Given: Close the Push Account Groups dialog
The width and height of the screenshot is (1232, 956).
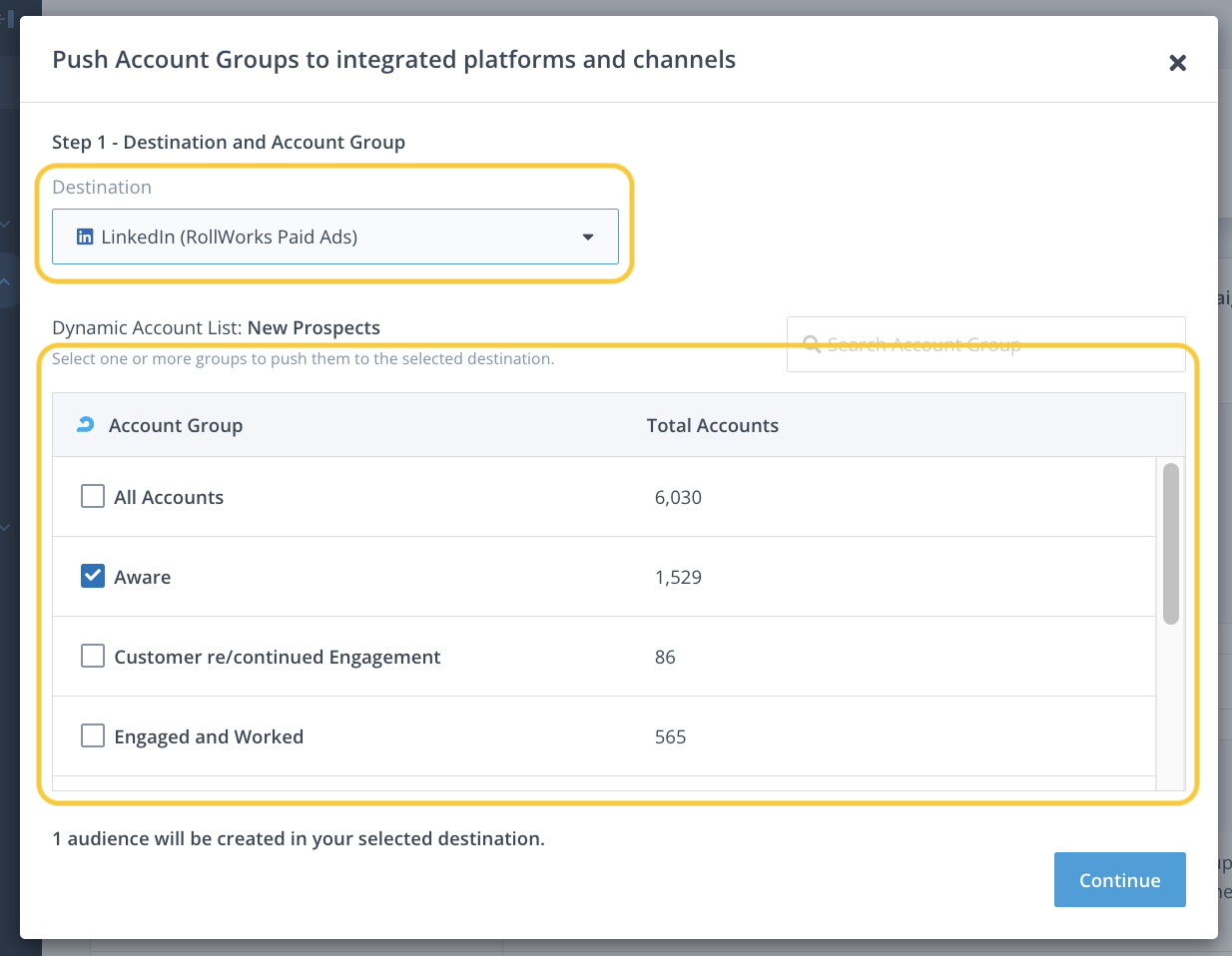Looking at the screenshot, I should point(1177,63).
